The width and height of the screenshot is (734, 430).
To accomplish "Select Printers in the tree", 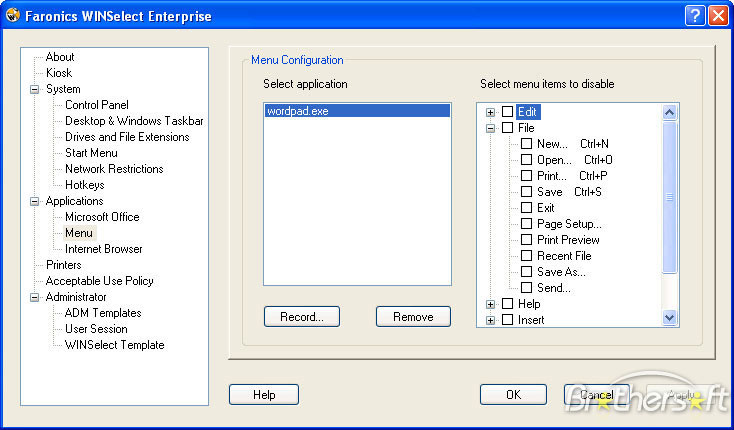I will click(x=64, y=265).
